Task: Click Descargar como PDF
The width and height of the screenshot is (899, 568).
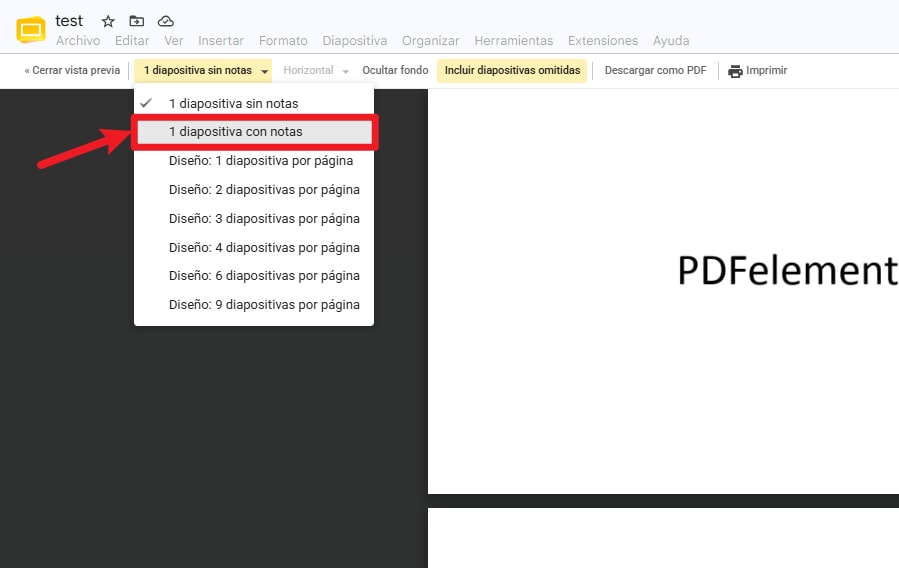Action: point(655,70)
